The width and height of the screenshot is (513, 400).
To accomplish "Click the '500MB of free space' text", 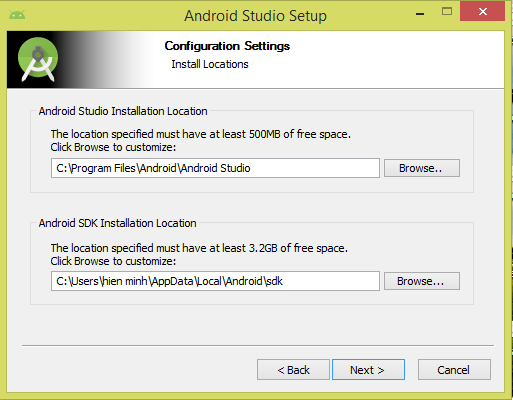I will [x=299, y=134].
